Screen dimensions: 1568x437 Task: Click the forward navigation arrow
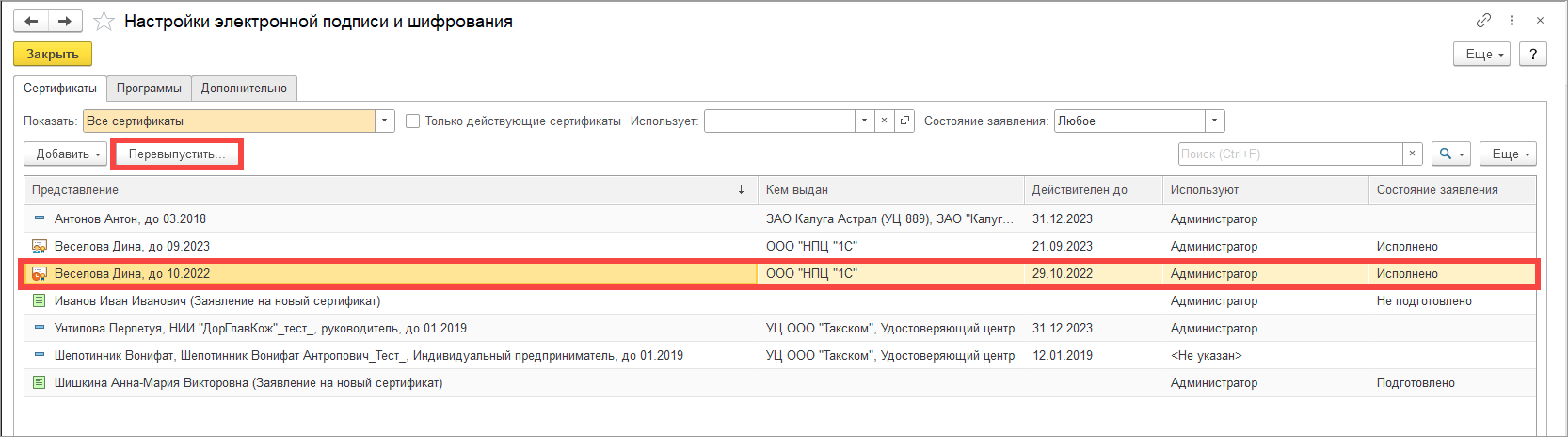point(65,21)
